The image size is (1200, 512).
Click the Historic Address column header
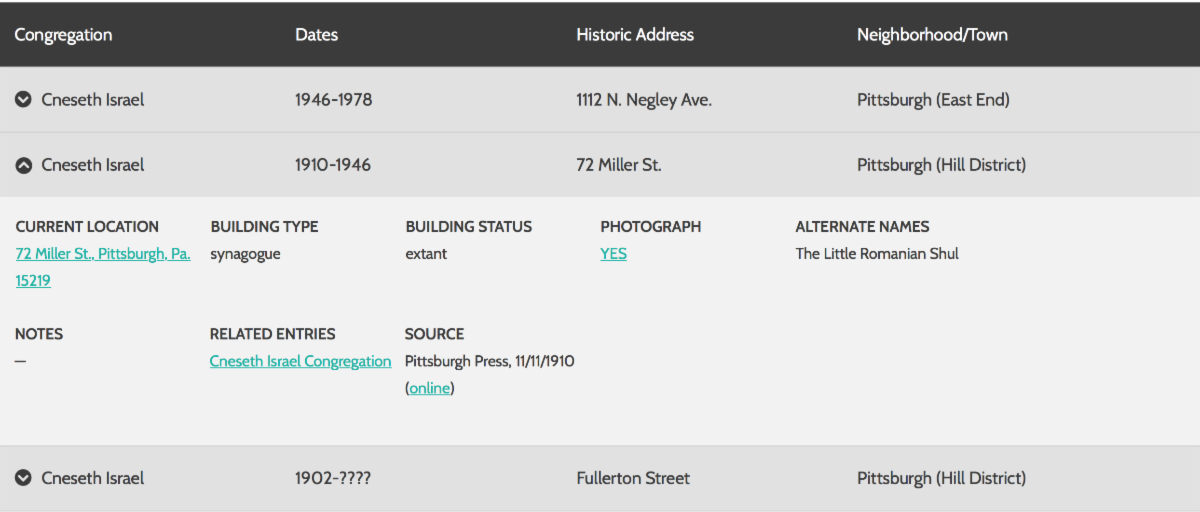click(x=635, y=35)
